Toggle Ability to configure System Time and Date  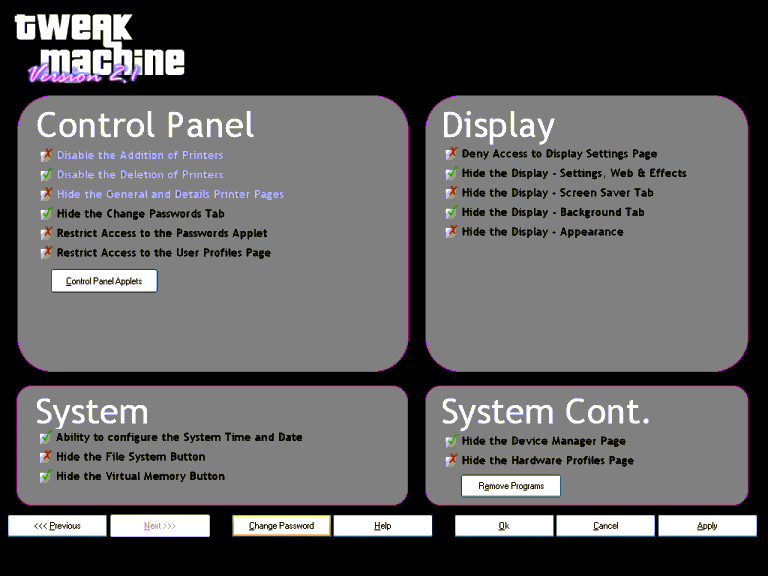[x=46, y=438]
